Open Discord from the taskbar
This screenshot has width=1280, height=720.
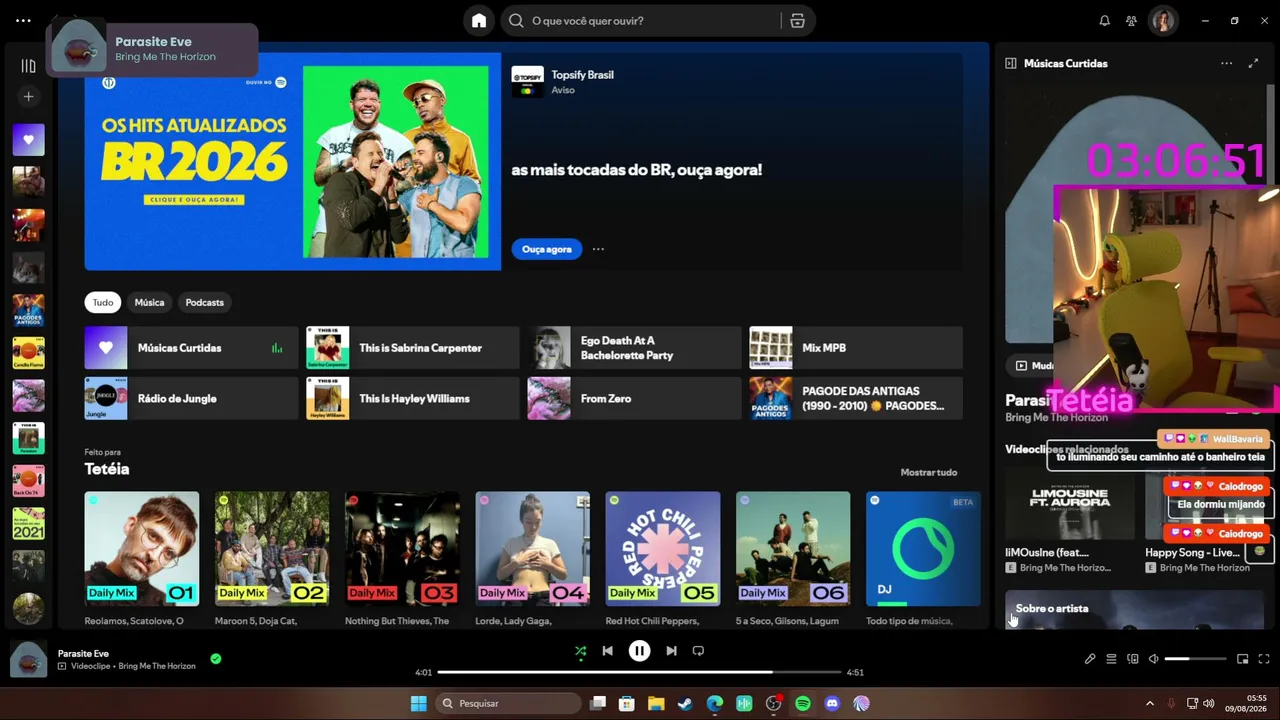(832, 703)
